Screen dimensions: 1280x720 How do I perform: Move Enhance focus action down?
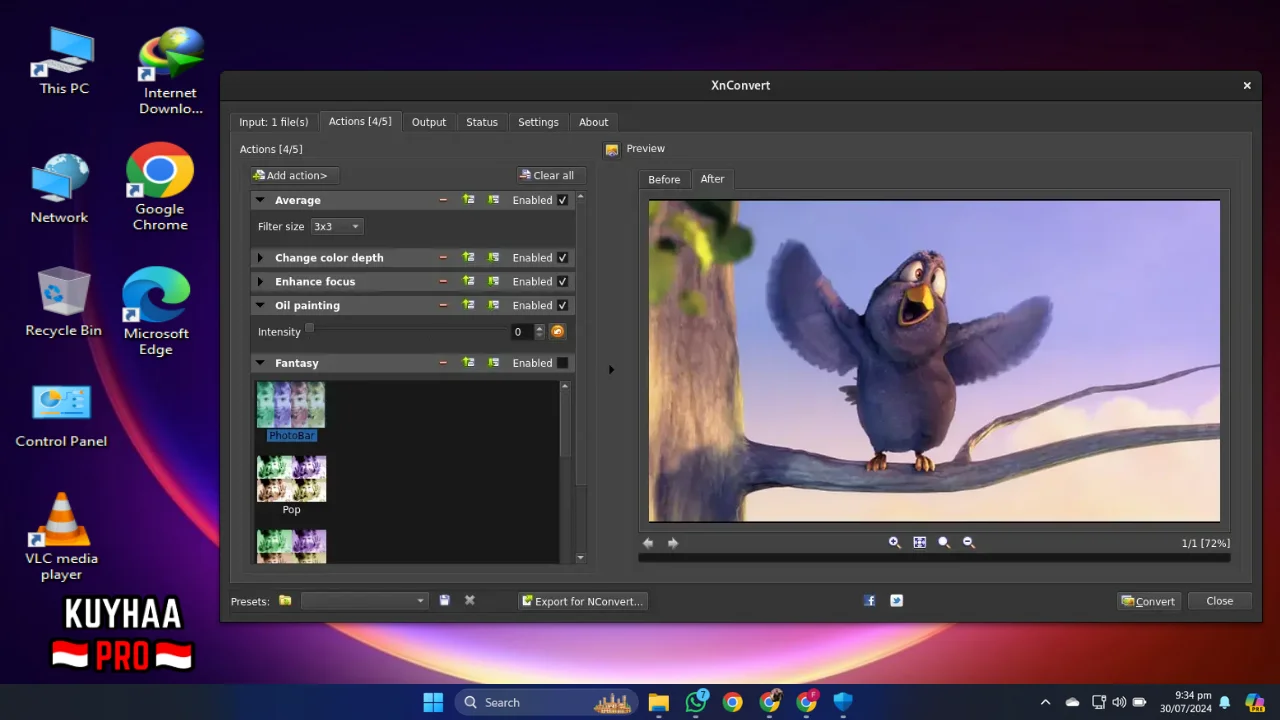(493, 281)
